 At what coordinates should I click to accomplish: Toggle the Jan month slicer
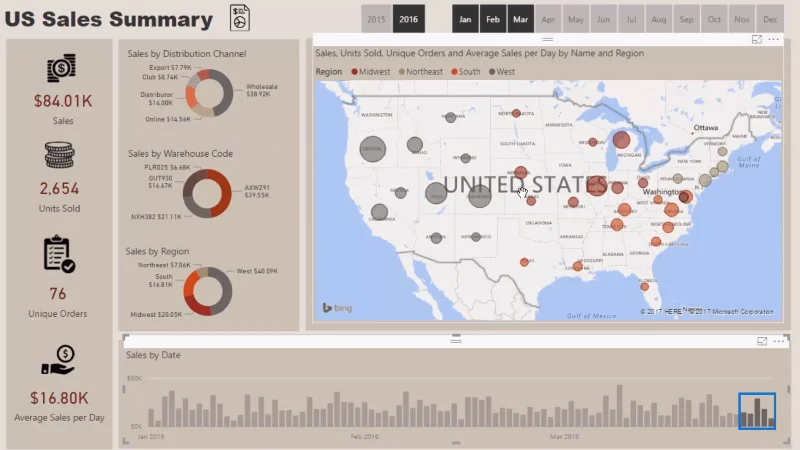[x=465, y=19]
